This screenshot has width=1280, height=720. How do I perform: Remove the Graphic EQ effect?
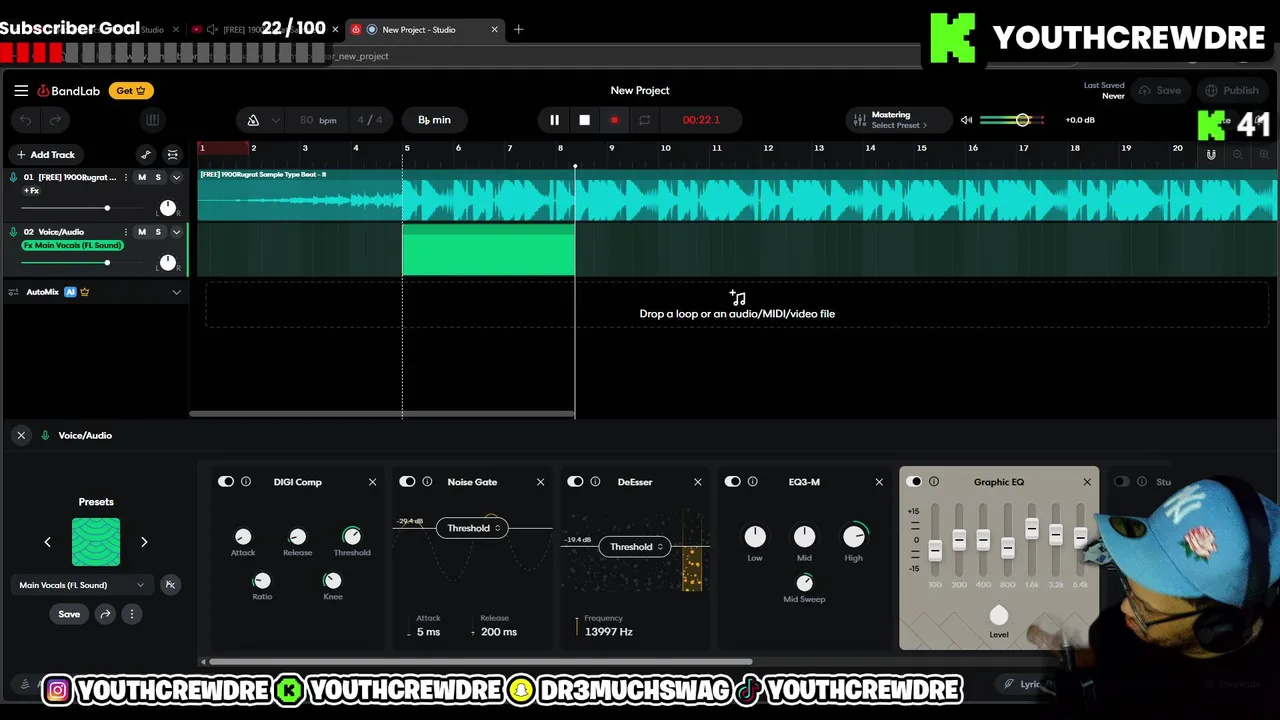[x=1087, y=482]
